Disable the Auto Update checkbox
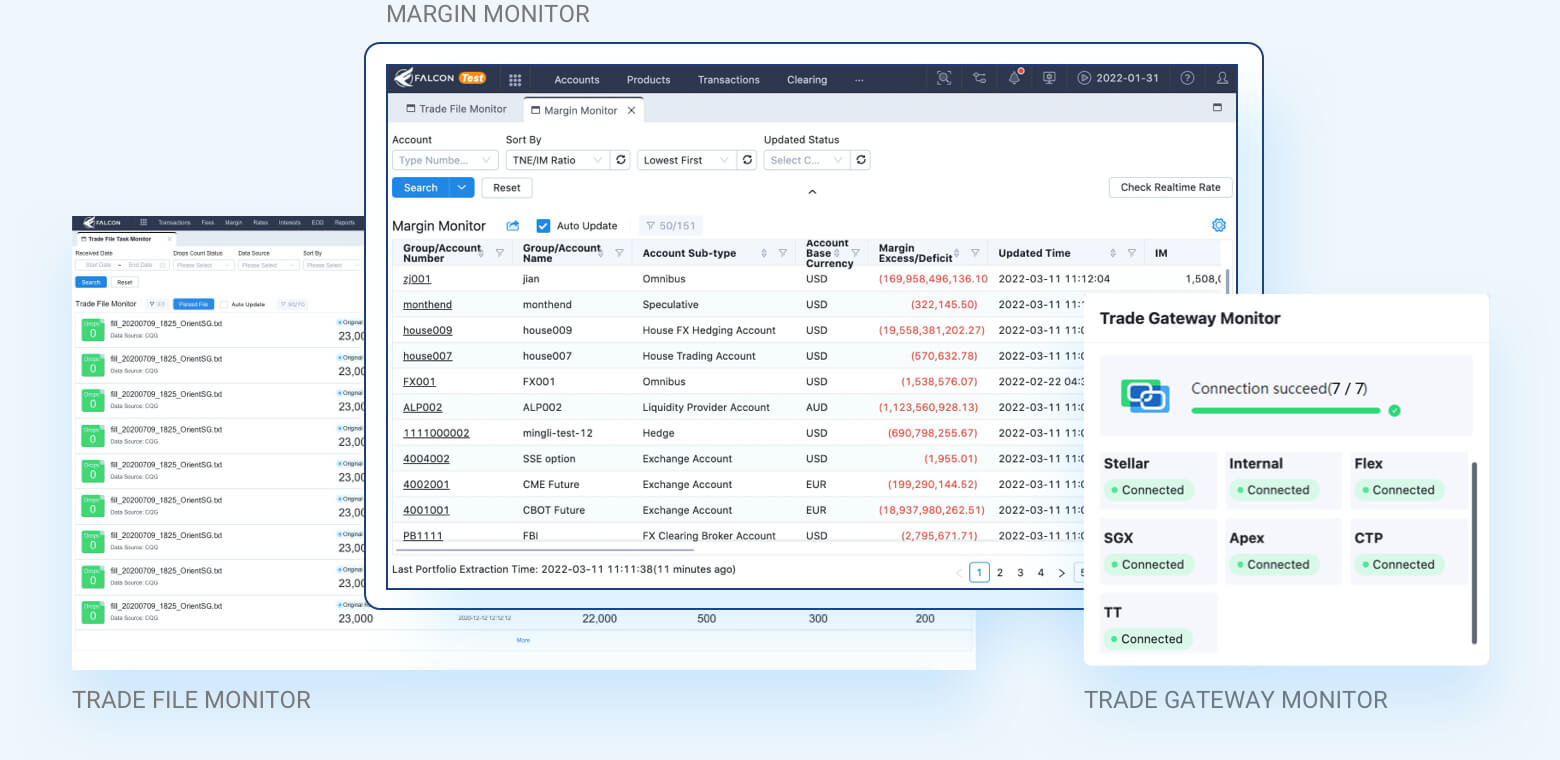This screenshot has height=760, width=1560. click(543, 225)
